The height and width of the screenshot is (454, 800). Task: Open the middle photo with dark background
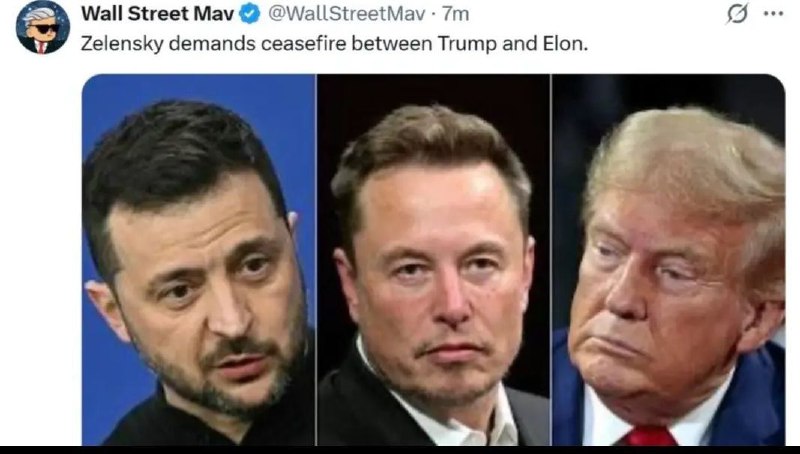pos(433,260)
